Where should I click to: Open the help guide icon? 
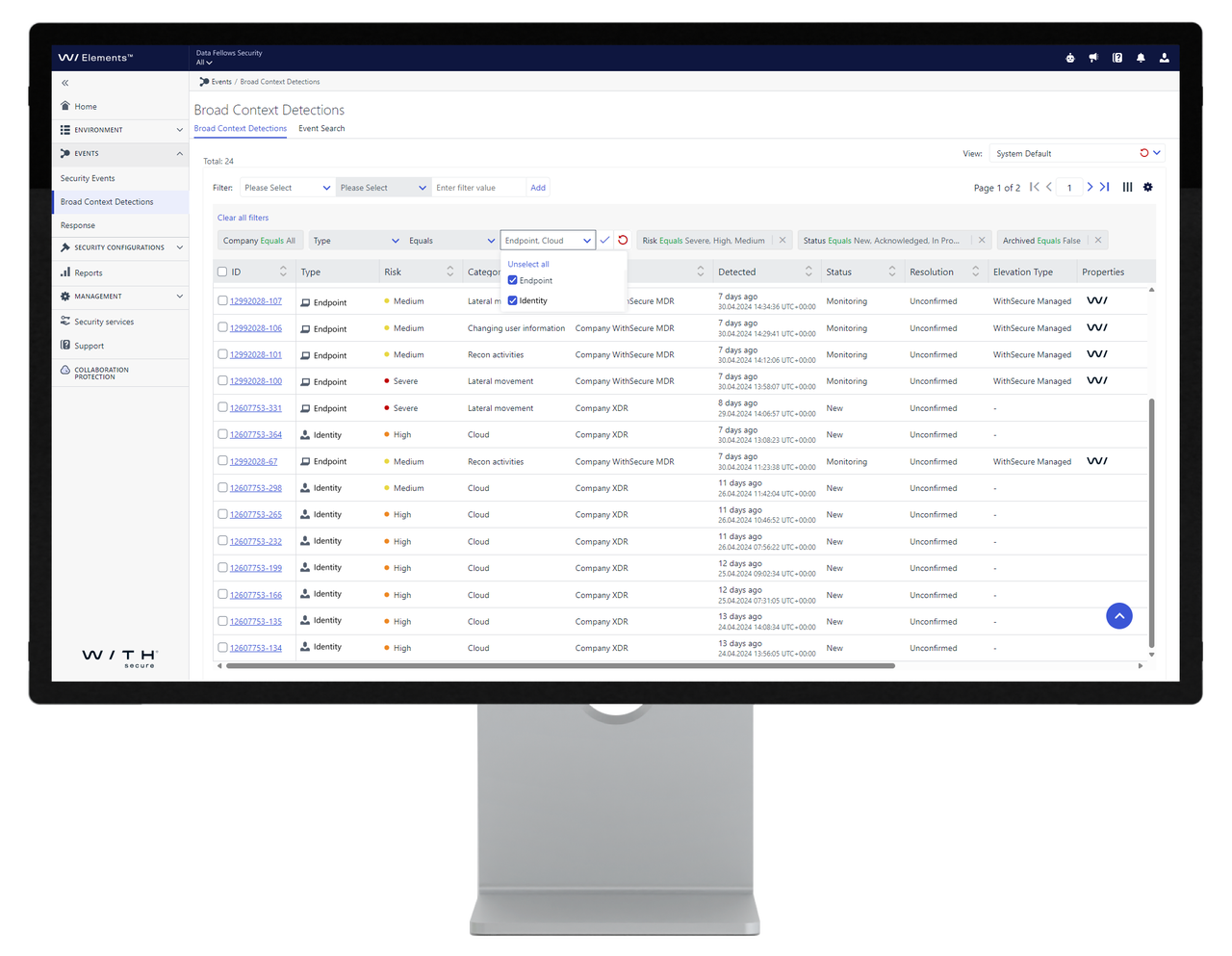pos(1117,58)
